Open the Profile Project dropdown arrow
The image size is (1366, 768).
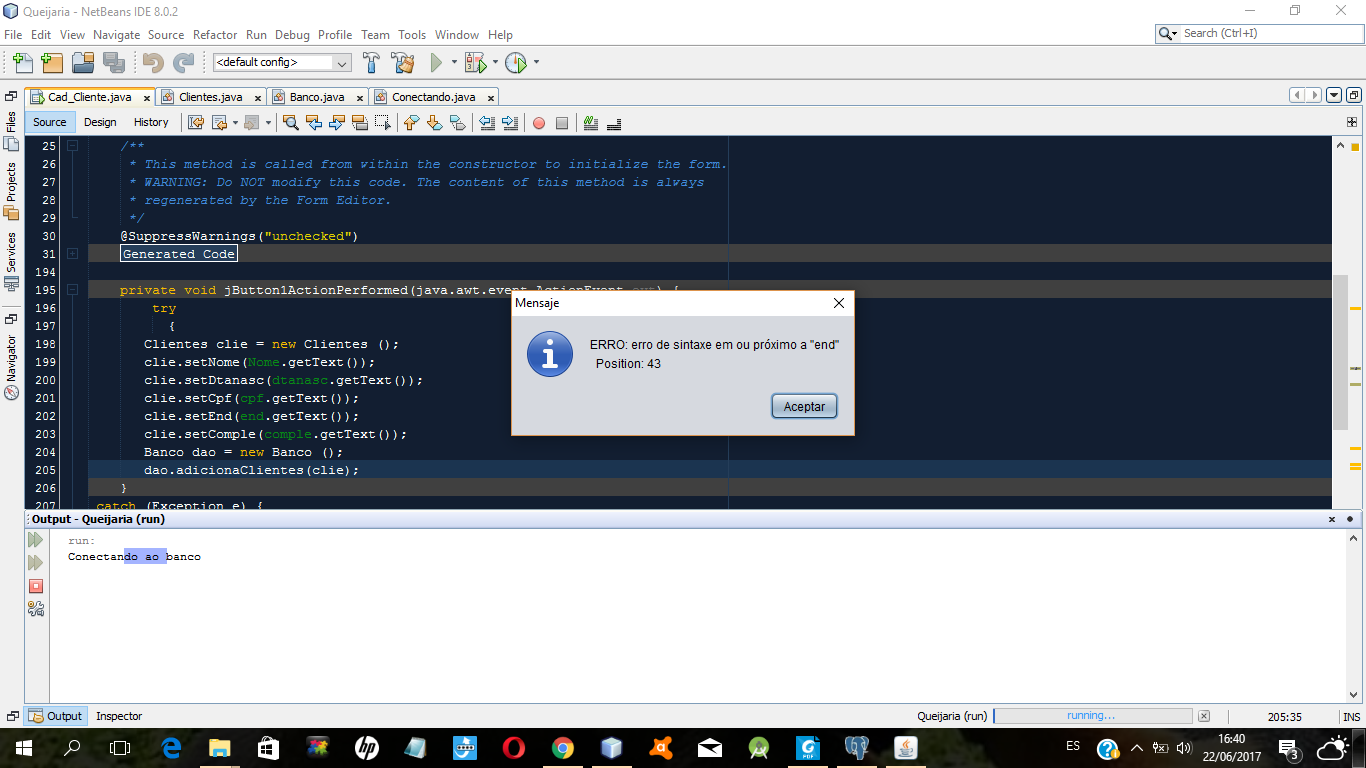[x=536, y=62]
